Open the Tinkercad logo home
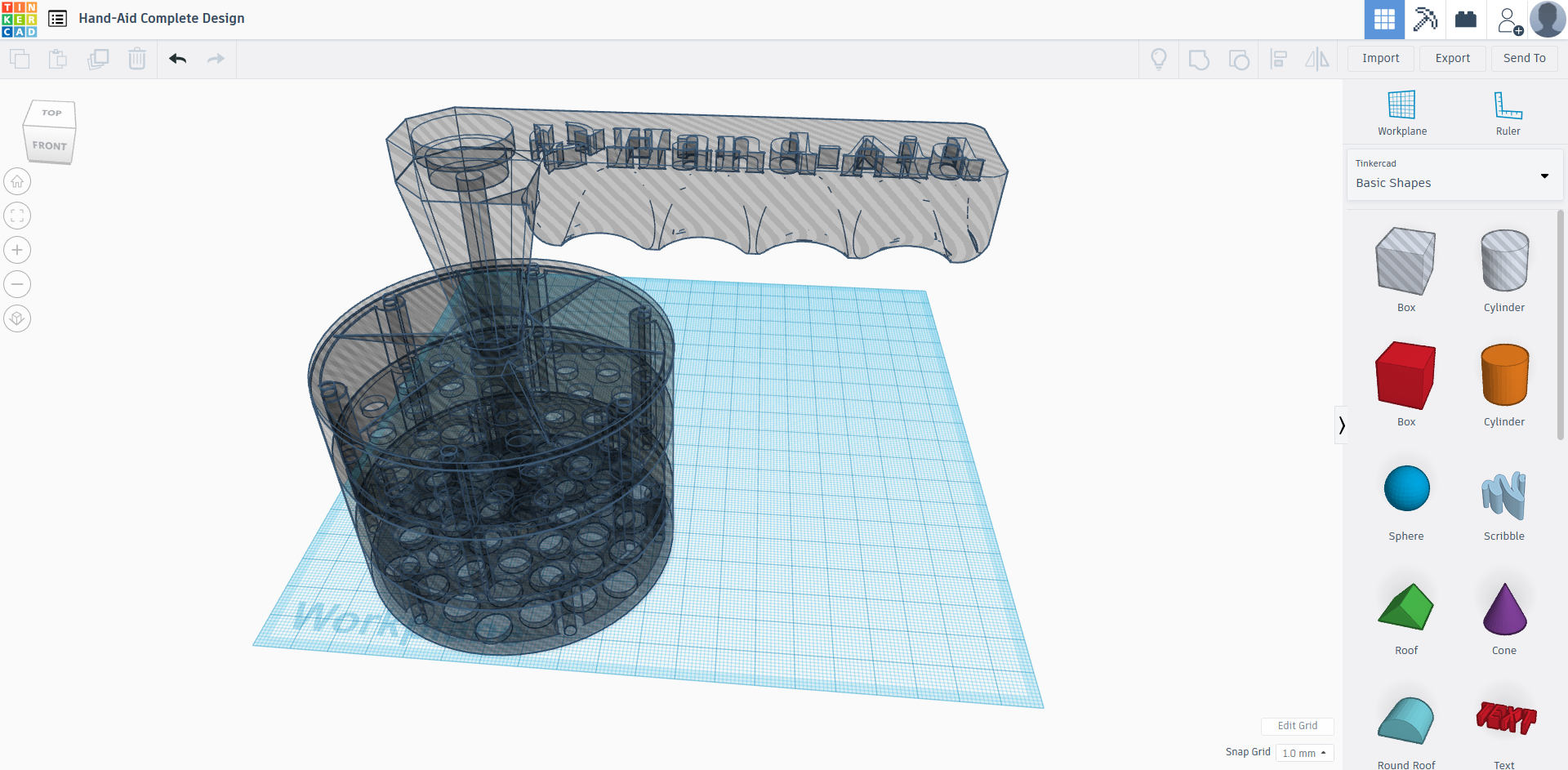Image resolution: width=1568 pixels, height=770 pixels. (20, 20)
